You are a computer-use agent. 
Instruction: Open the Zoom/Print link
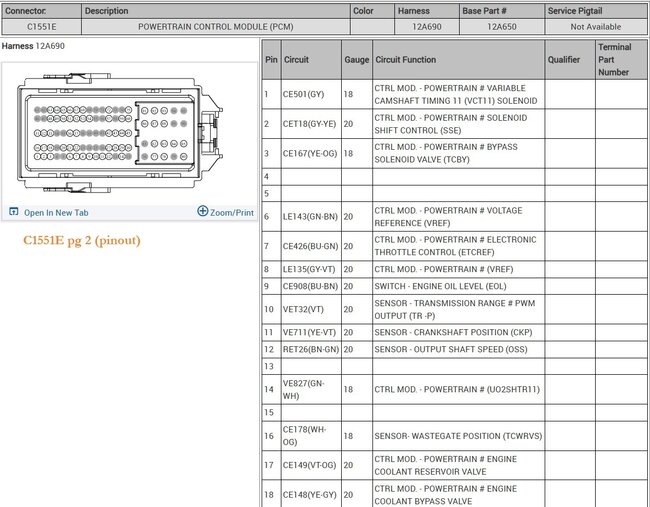232,213
